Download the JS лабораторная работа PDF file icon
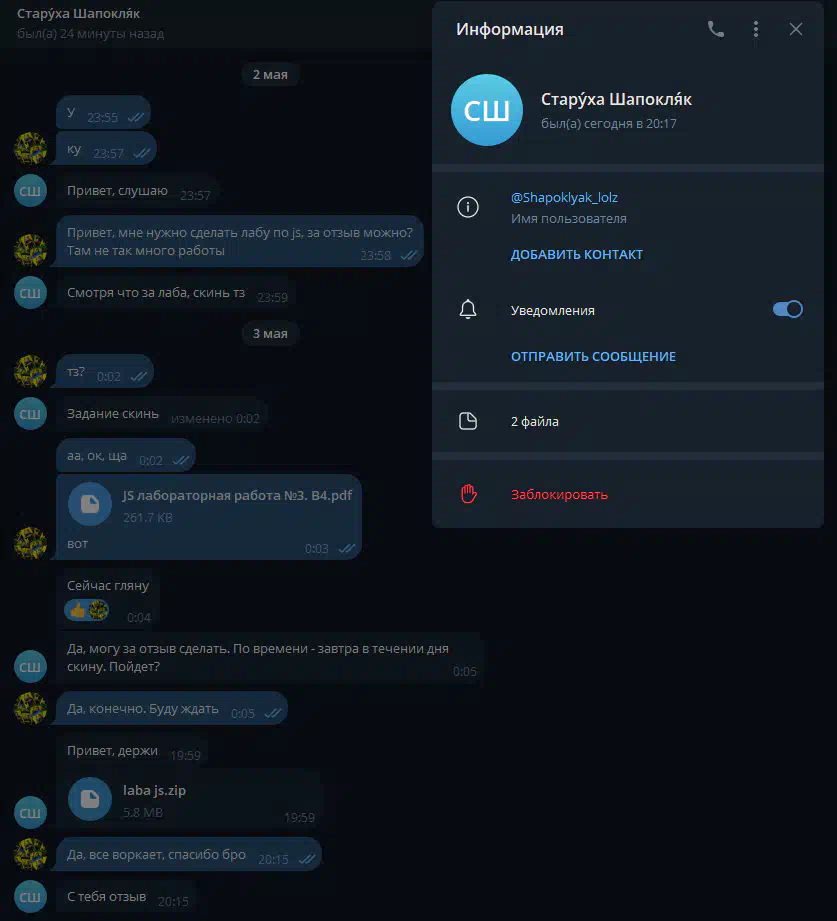 pos(90,504)
